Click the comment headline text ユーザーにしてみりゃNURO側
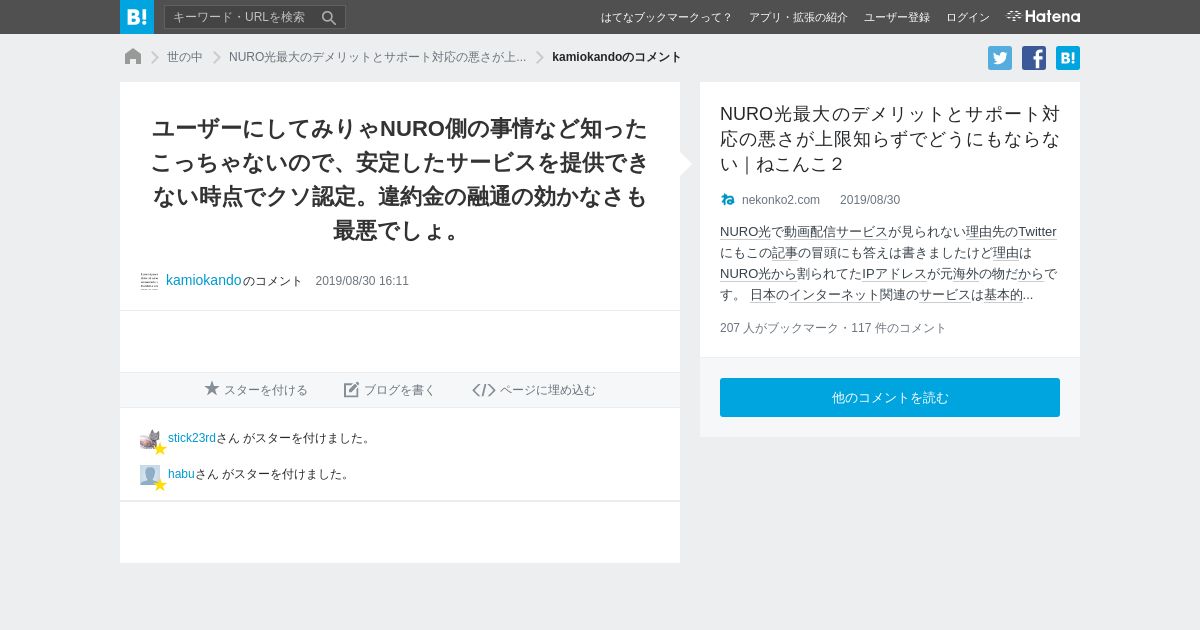The width and height of the screenshot is (1200, 630). coord(400,179)
